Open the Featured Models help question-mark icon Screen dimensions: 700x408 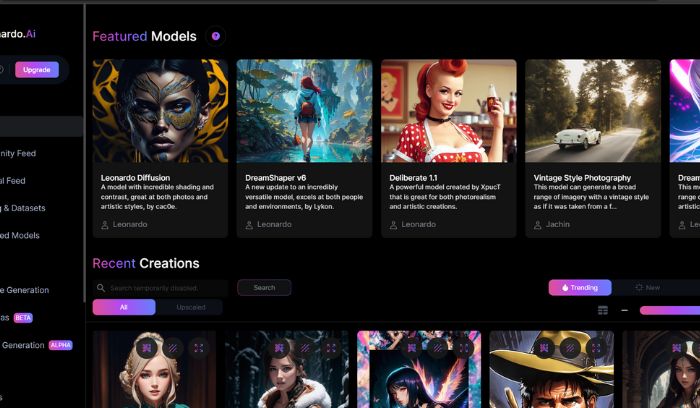point(216,36)
